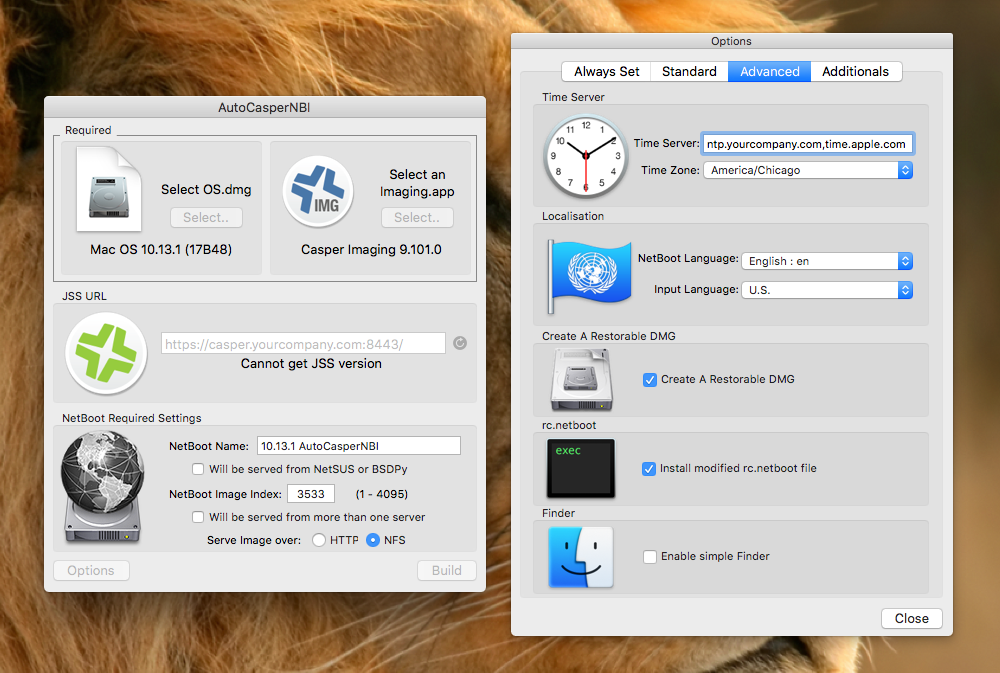Uncheck Install modified rc.netboot file
Viewport: 1000px width, 673px height.
(x=649, y=469)
